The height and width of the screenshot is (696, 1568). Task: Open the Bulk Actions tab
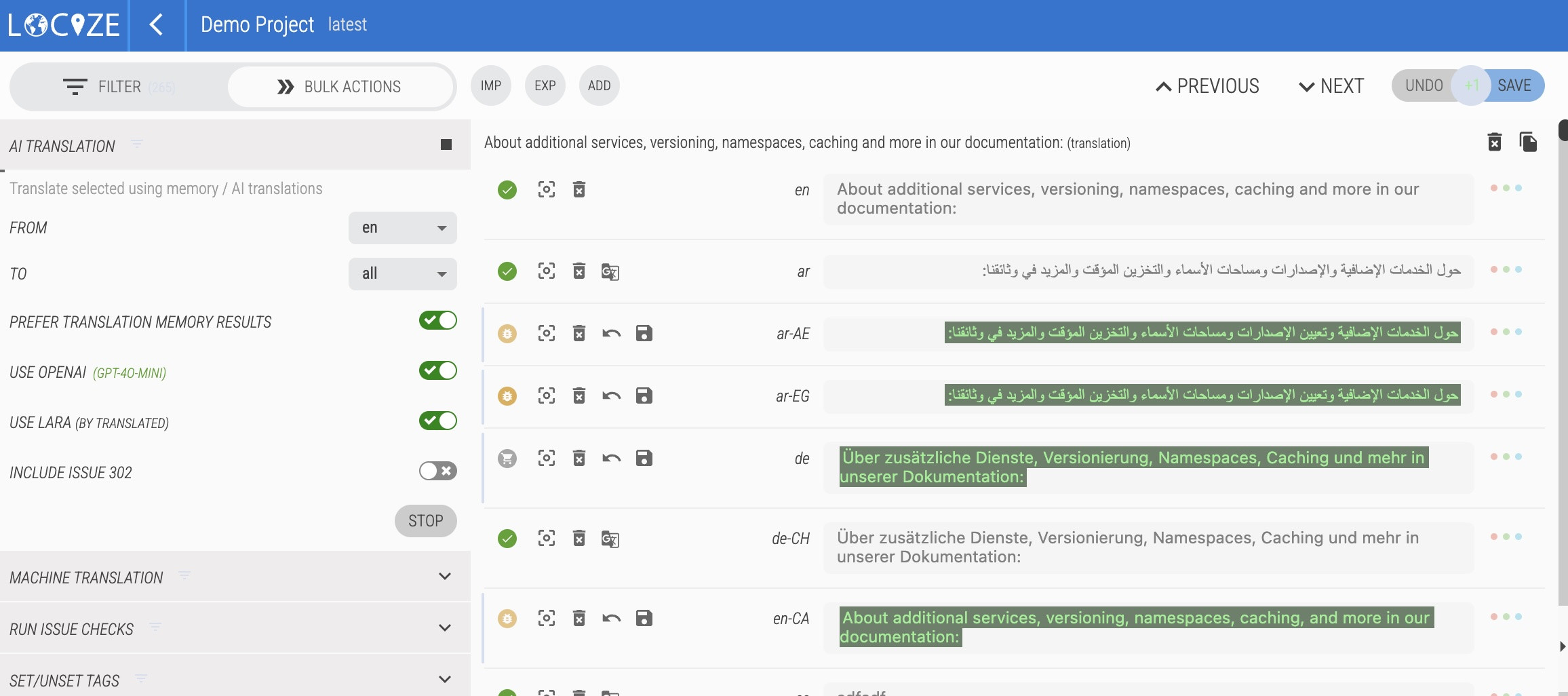coord(340,87)
